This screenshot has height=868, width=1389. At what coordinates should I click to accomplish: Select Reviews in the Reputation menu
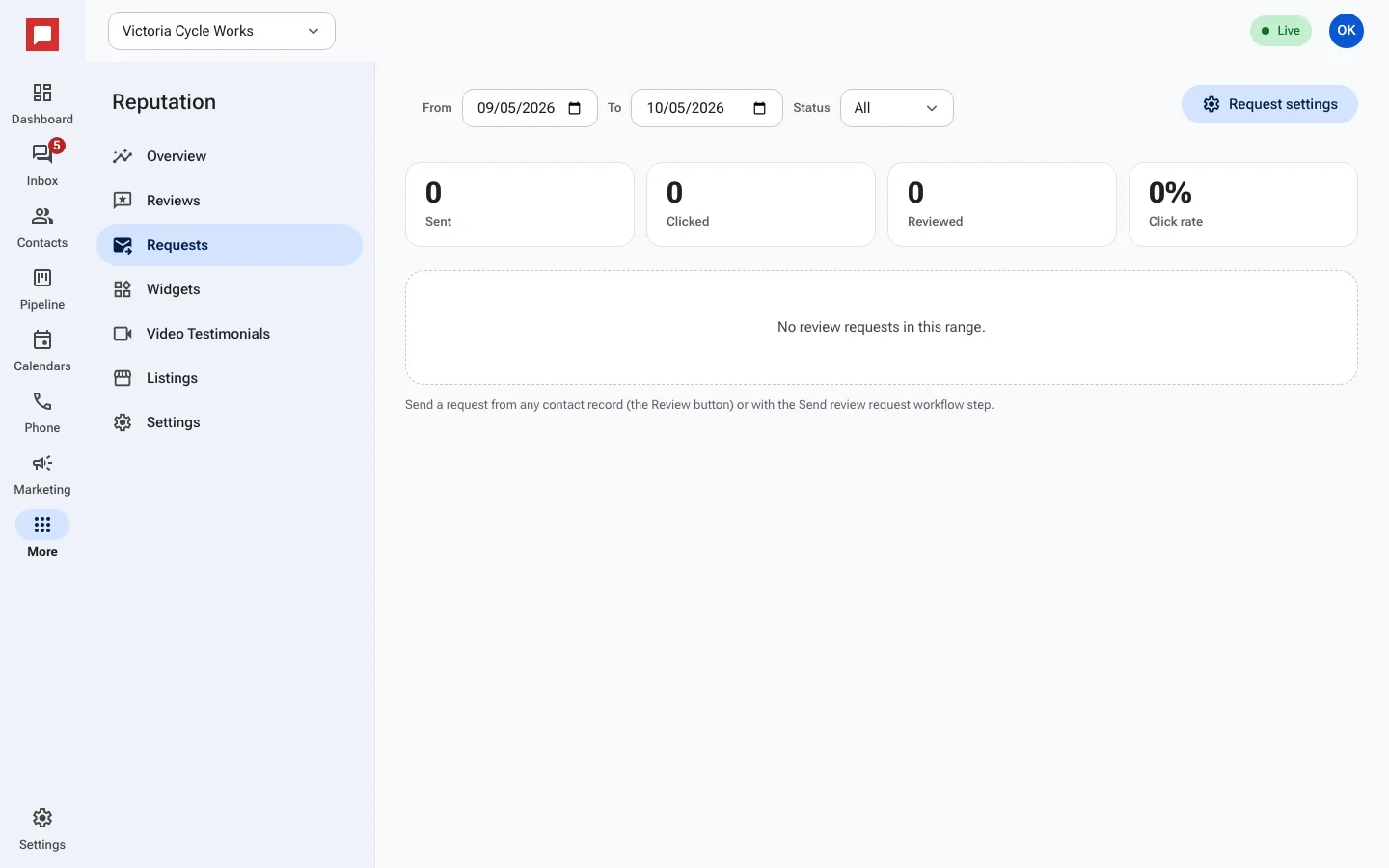pyautogui.click(x=230, y=201)
